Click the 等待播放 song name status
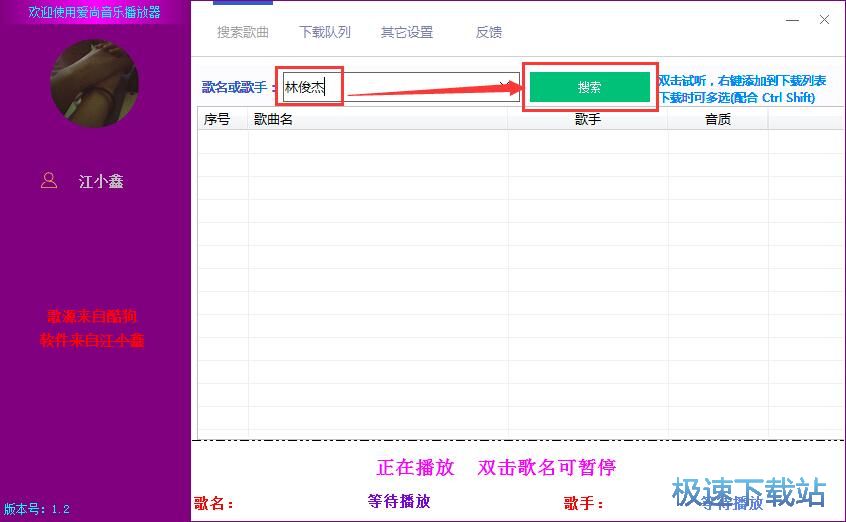846x522 pixels. [399, 501]
